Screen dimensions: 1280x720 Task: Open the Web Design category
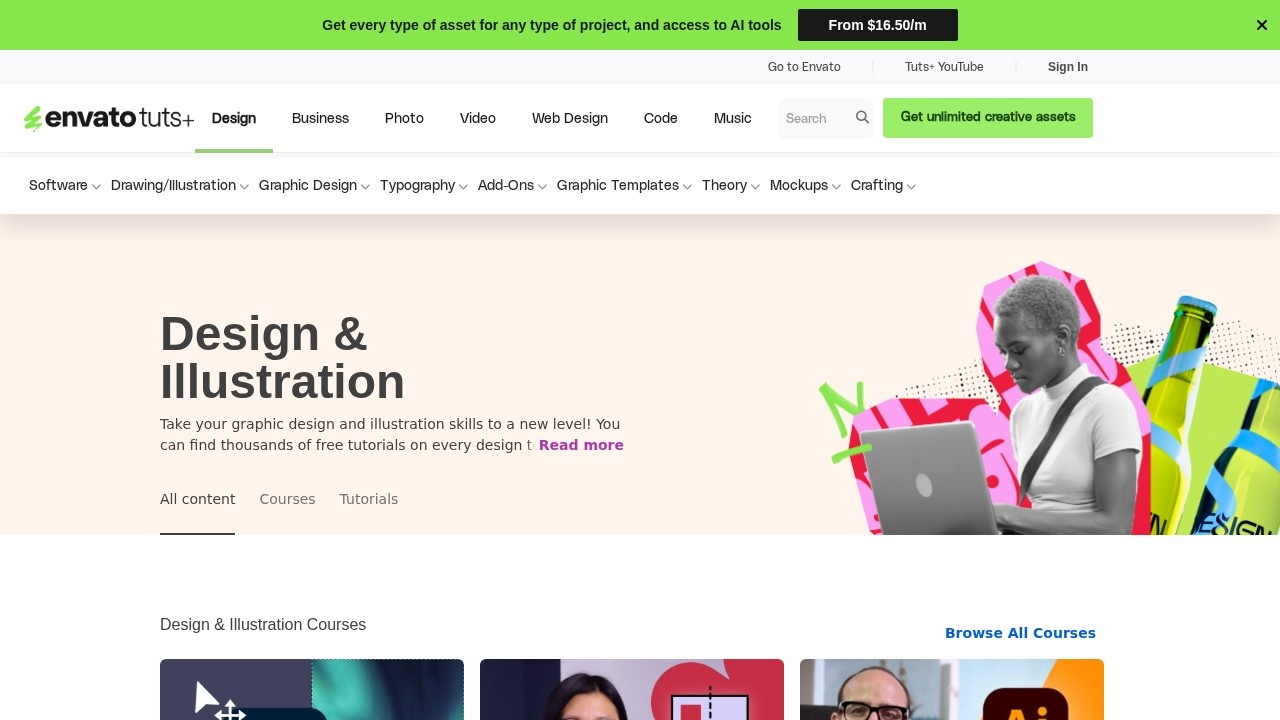coord(570,118)
